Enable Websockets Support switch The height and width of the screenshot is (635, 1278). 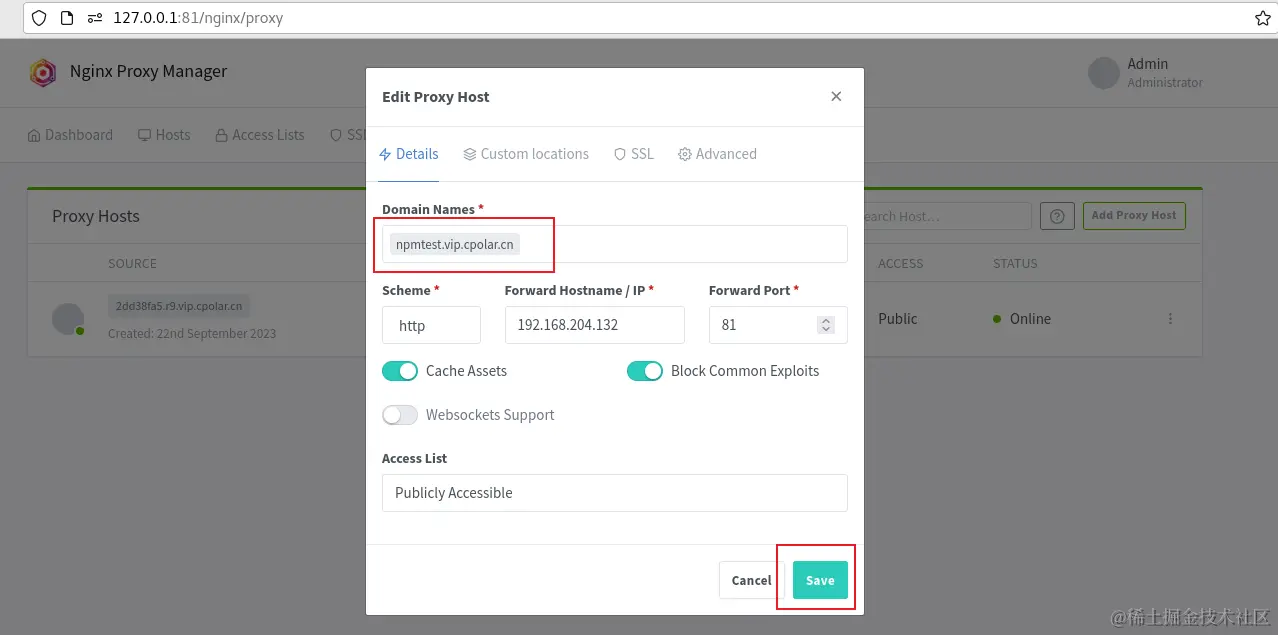point(400,415)
